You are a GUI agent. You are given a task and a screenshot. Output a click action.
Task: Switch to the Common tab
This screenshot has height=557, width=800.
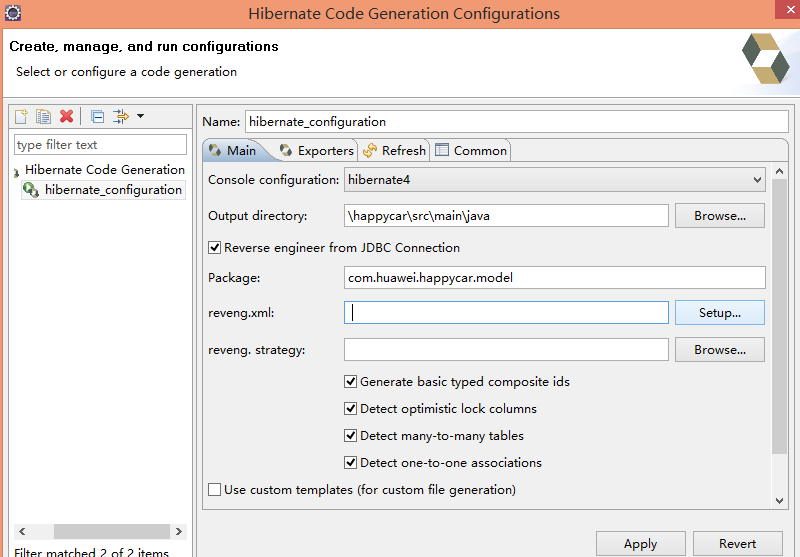click(471, 150)
